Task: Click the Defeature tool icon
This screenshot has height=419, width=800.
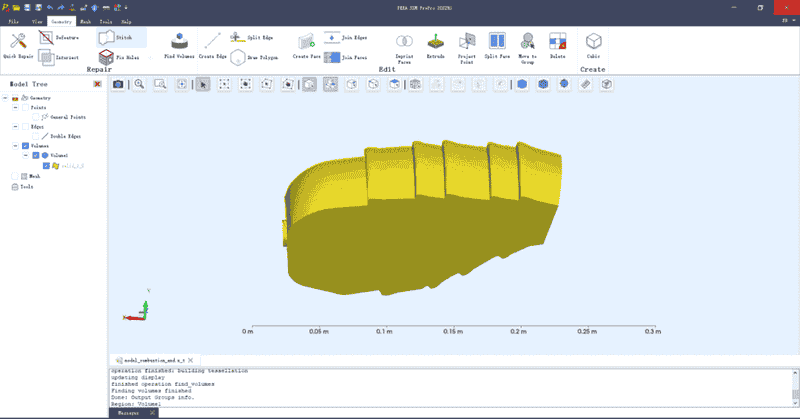Action: click(46, 38)
